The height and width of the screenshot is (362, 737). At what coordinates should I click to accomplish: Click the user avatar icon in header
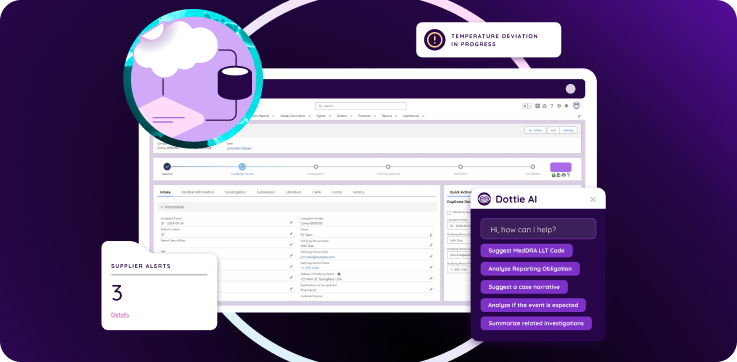coord(576,106)
